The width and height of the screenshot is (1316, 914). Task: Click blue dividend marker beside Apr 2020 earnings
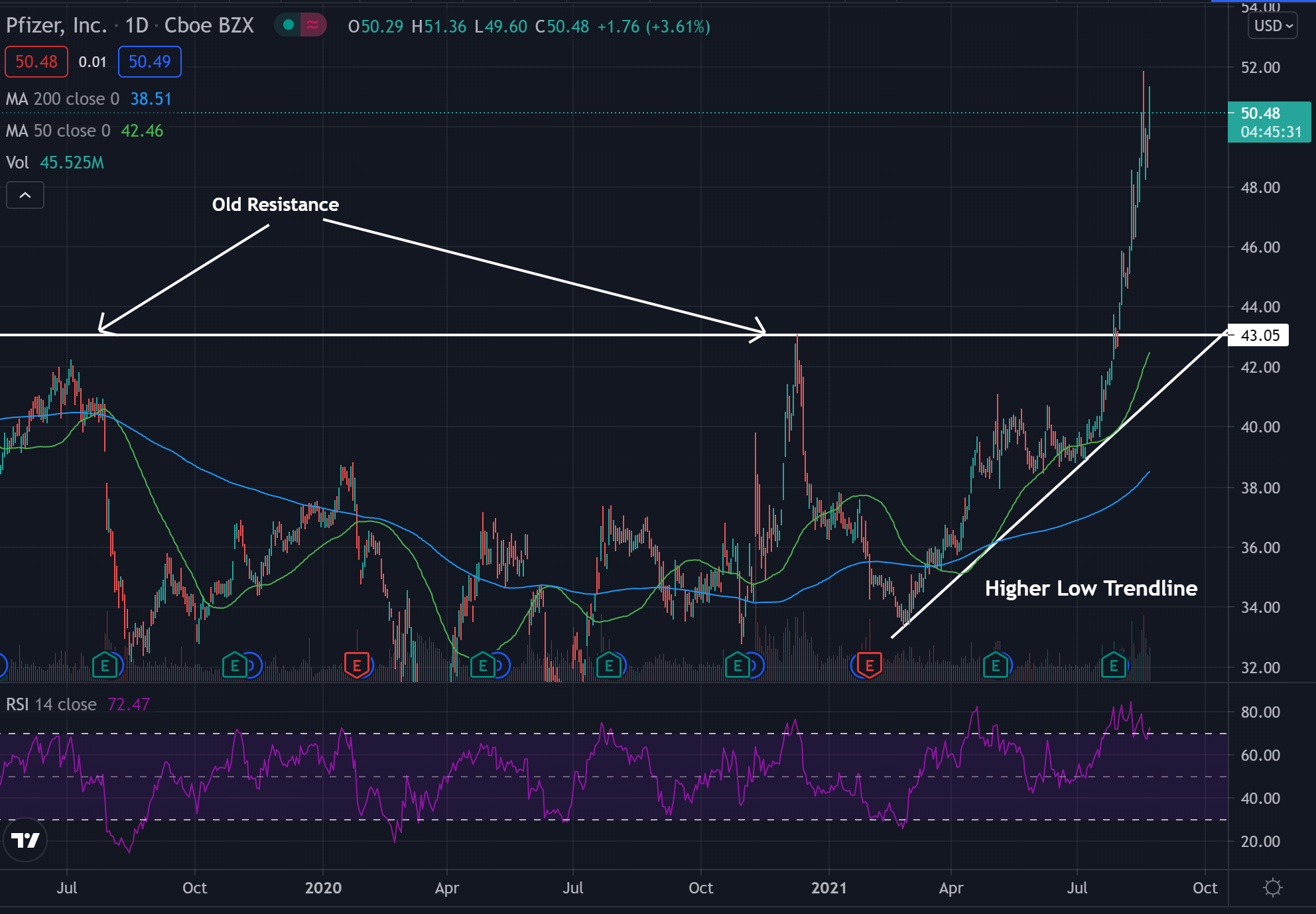tap(503, 665)
